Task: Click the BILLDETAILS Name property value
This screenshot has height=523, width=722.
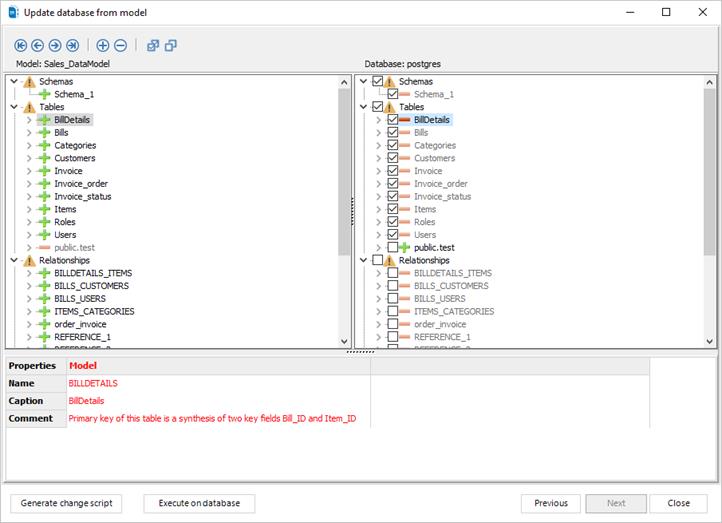Action: tap(93, 383)
